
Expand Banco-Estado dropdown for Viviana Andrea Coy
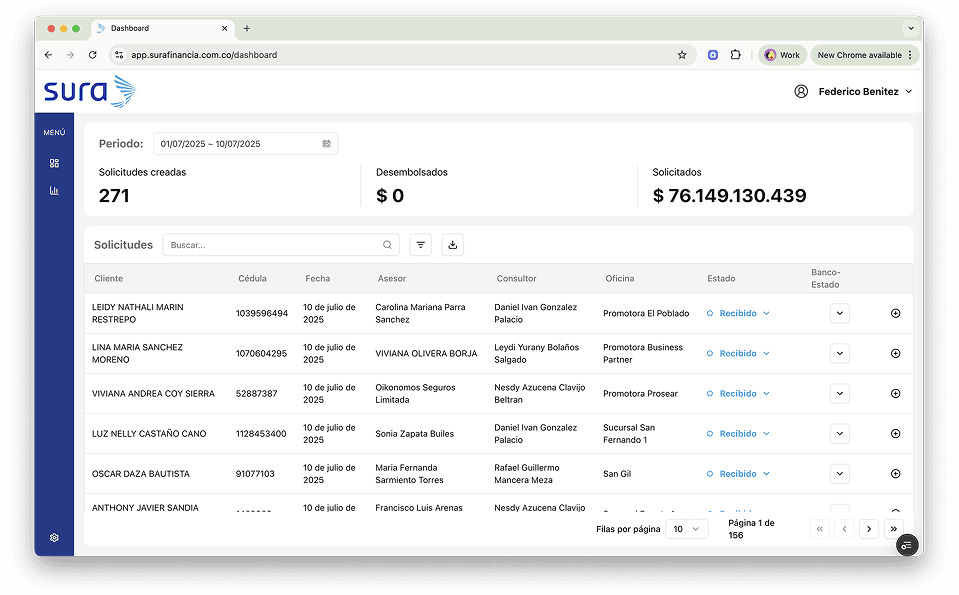click(840, 393)
